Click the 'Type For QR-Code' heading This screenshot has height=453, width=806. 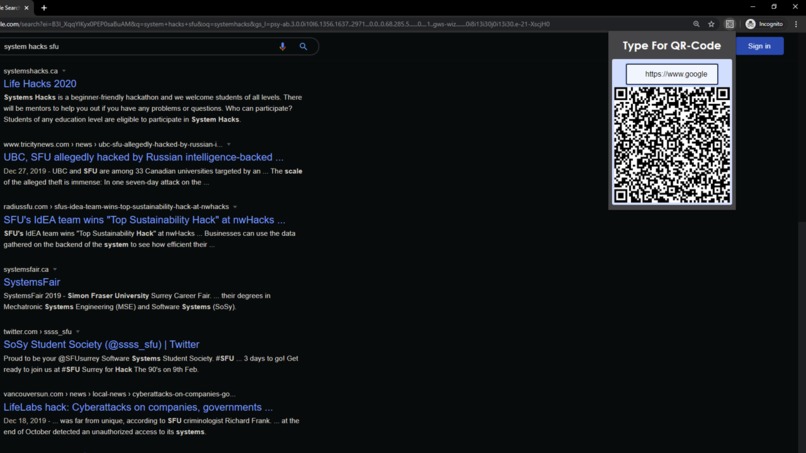[672, 46]
